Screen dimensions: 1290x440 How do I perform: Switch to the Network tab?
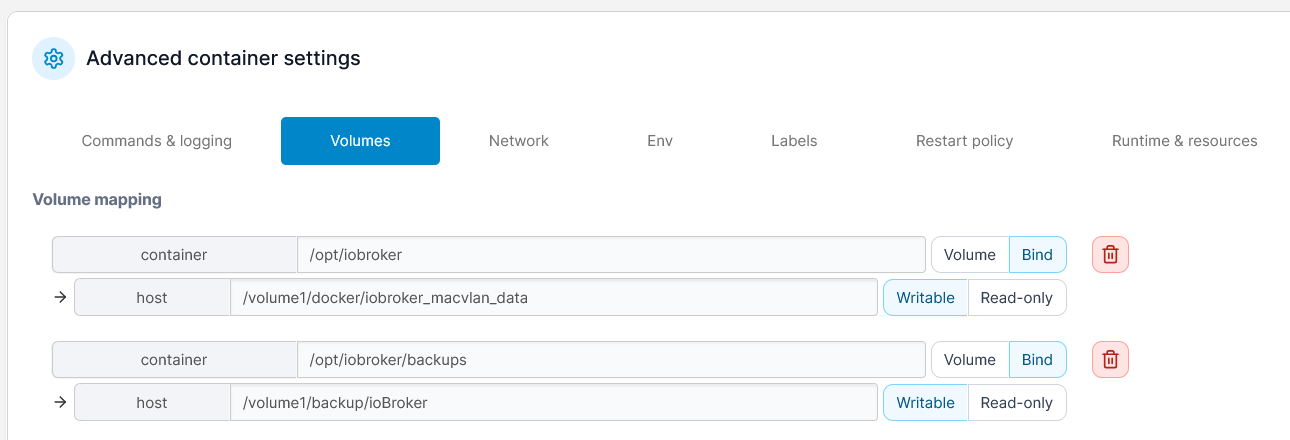[518, 141]
